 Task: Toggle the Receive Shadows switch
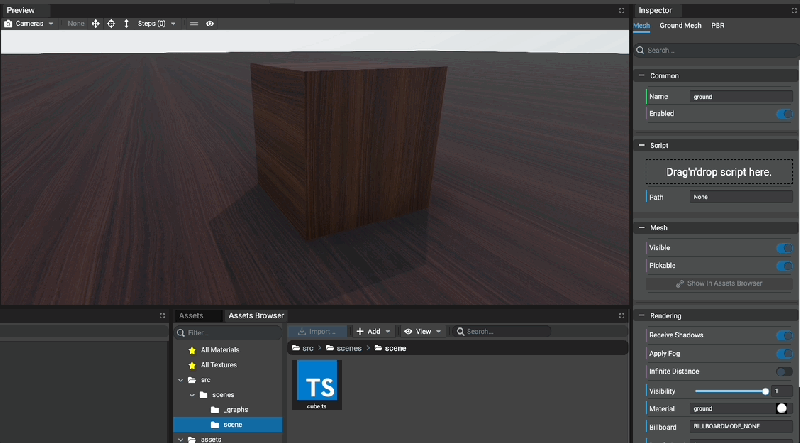click(x=783, y=335)
